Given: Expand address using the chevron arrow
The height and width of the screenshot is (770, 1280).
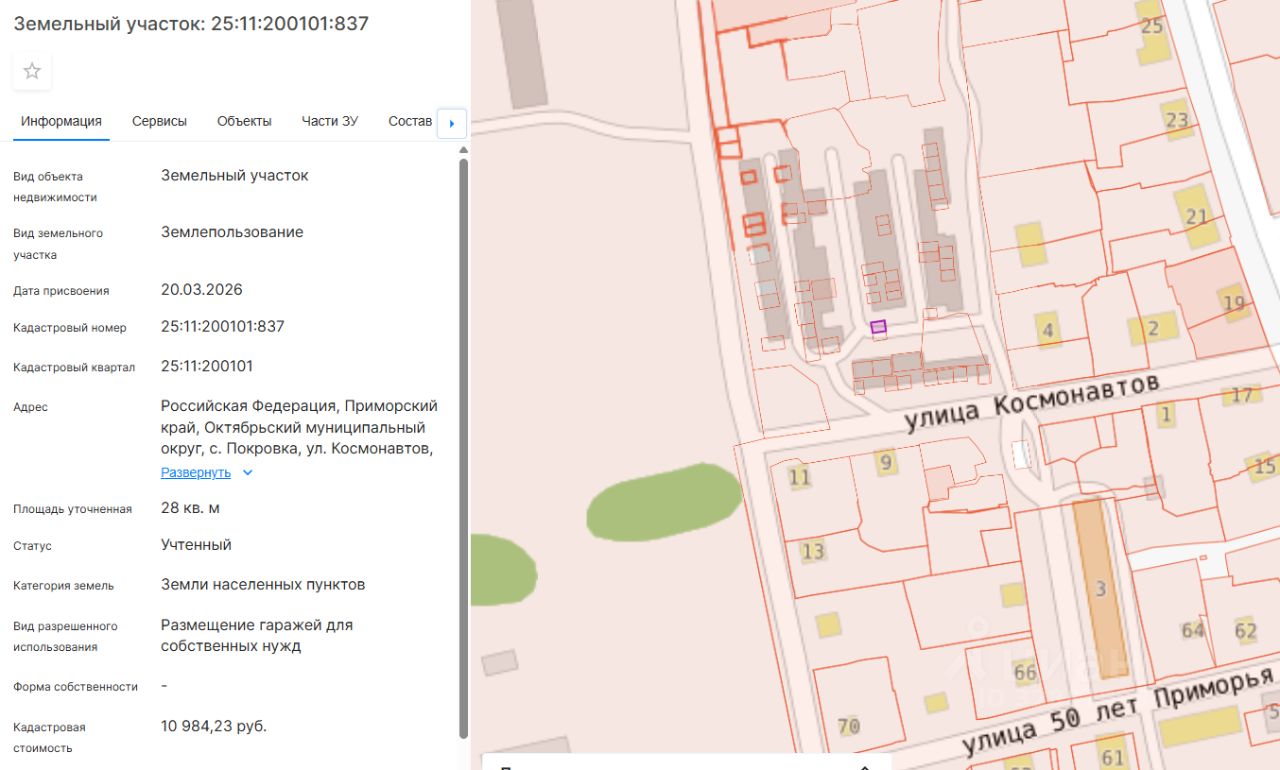Looking at the screenshot, I should [x=248, y=473].
